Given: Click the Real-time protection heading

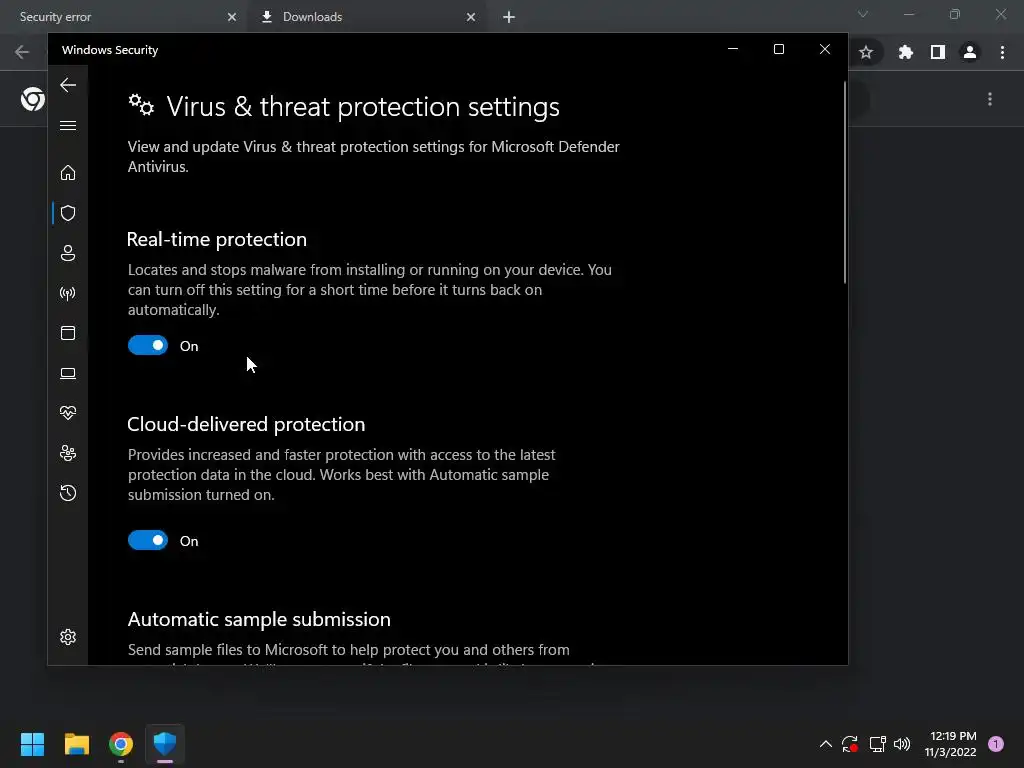Looking at the screenshot, I should coord(217,239).
